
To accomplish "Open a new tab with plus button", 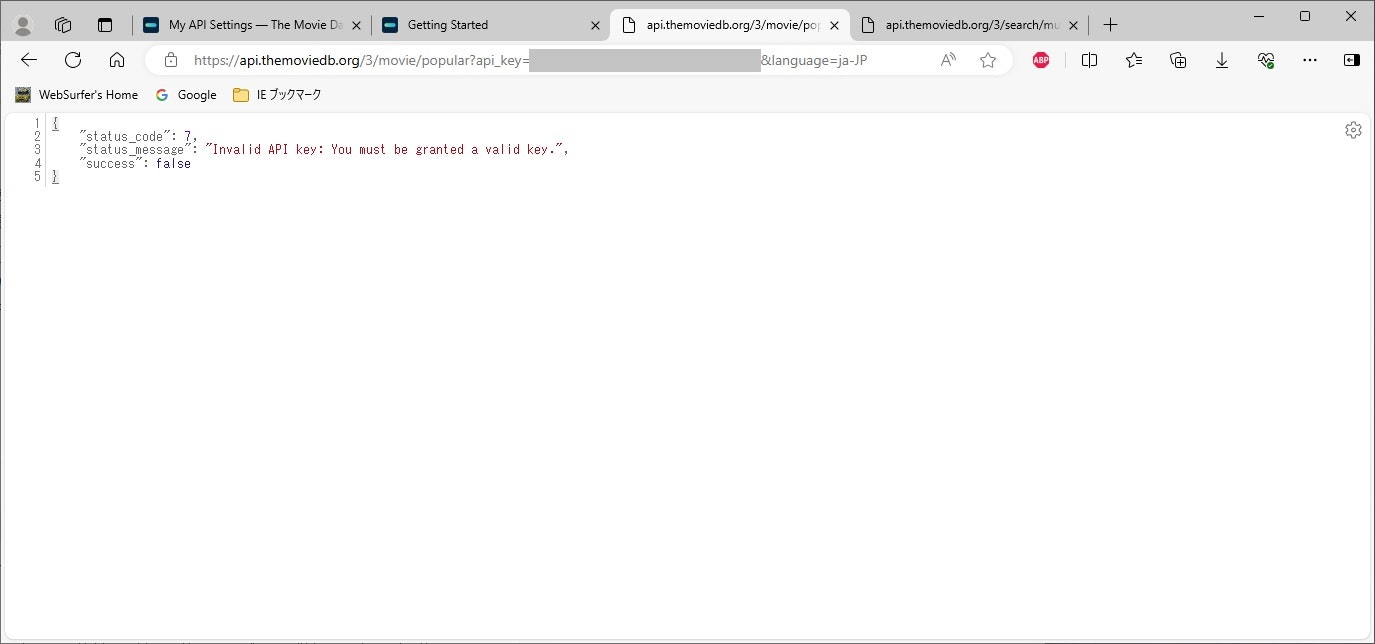I will 1110,25.
